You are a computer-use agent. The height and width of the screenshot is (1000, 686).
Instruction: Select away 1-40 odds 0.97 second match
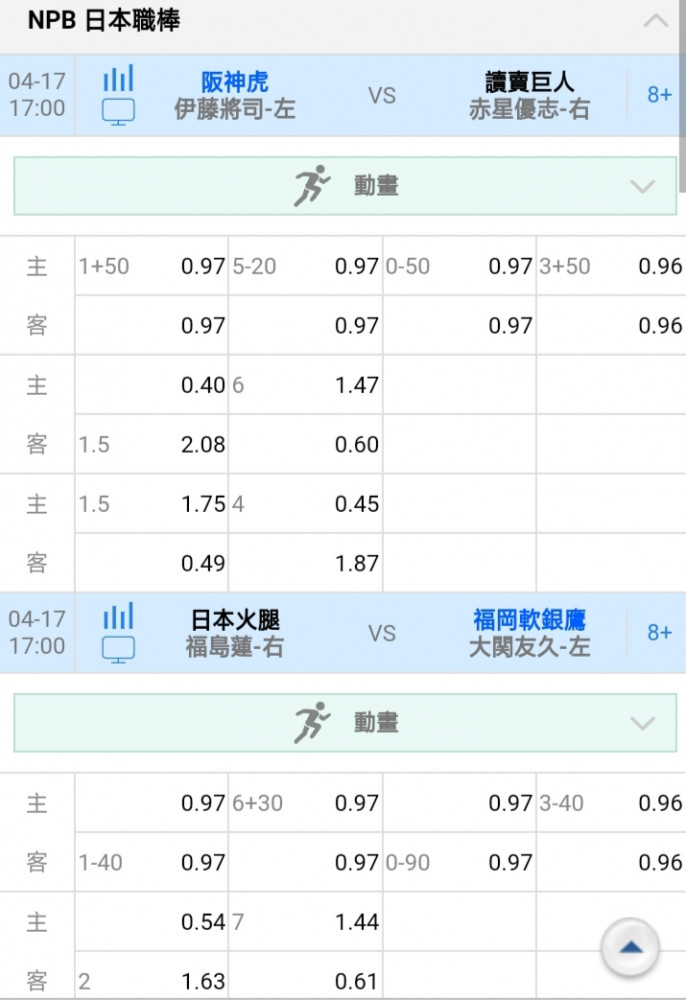(152, 862)
